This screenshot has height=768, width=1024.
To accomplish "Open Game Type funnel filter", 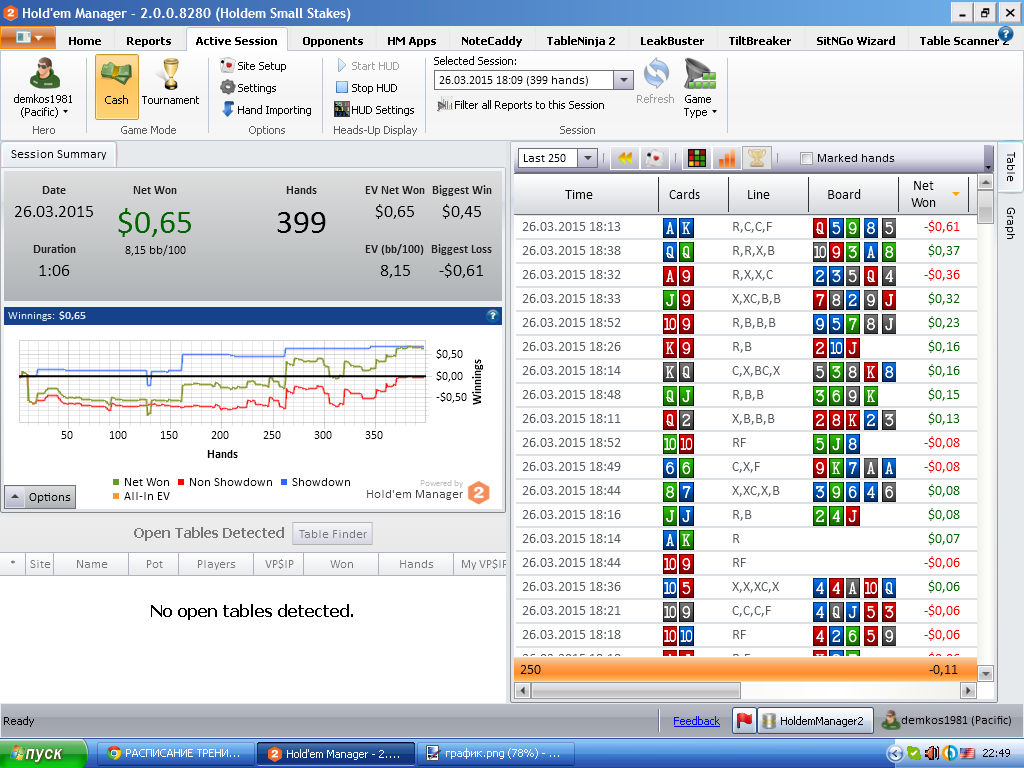I will pyautogui.click(x=699, y=74).
